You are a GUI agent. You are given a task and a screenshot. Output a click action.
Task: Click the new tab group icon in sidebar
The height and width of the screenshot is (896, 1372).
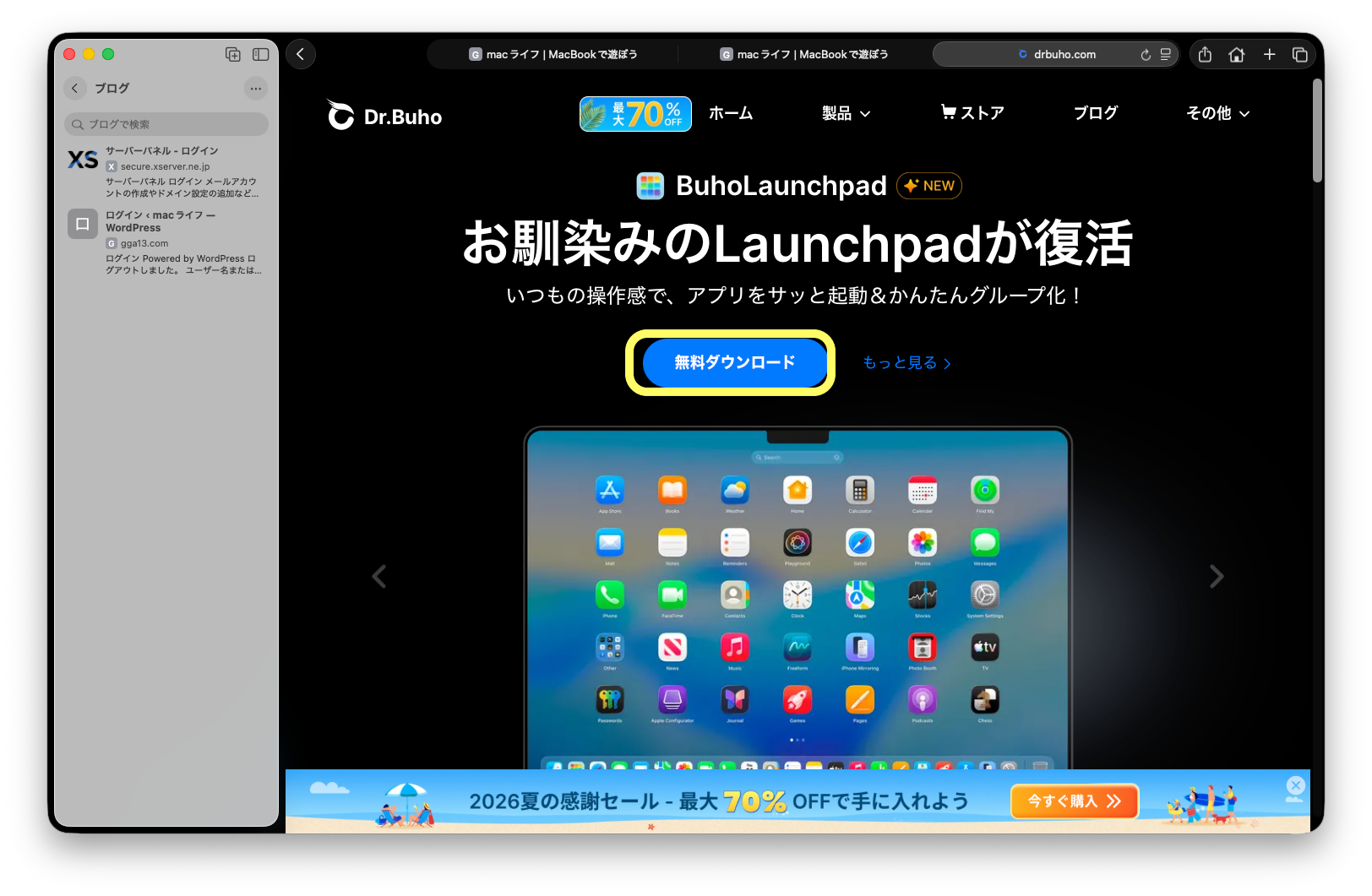click(x=233, y=54)
